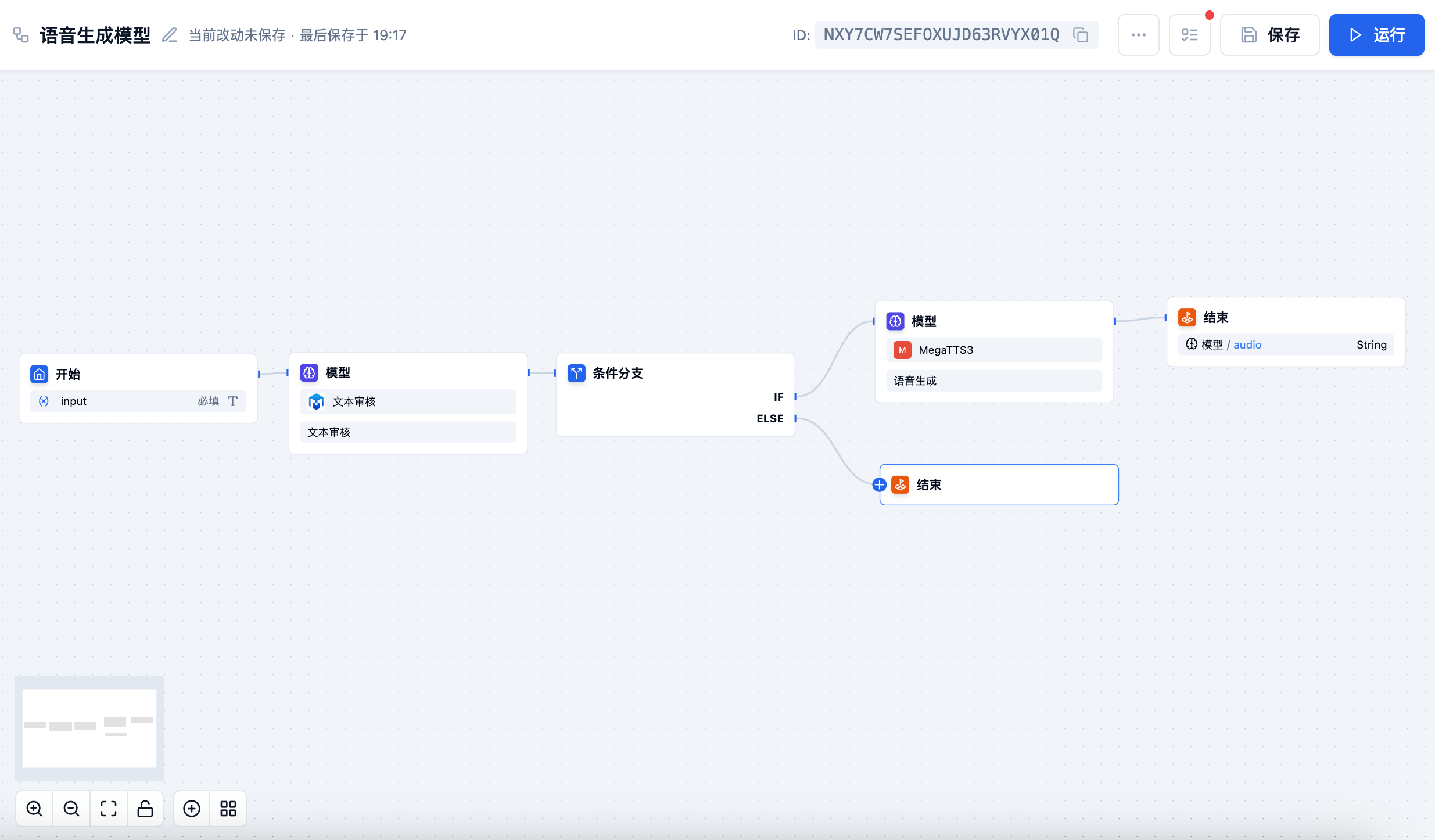This screenshot has height=840, width=1435.
Task: Add a new node via the plus circle icon
Action: coord(191,808)
